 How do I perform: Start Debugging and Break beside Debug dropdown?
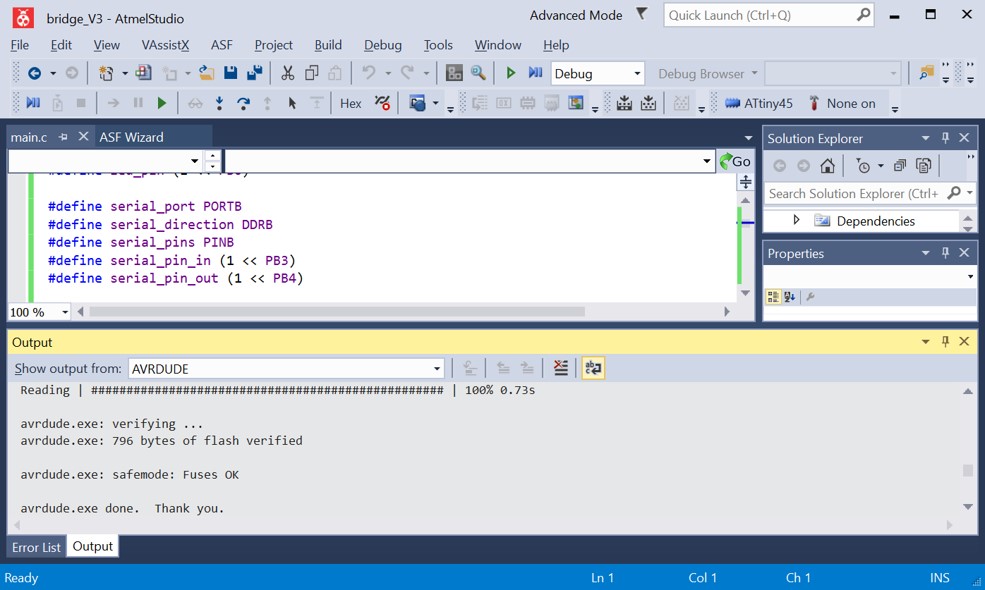coord(535,73)
